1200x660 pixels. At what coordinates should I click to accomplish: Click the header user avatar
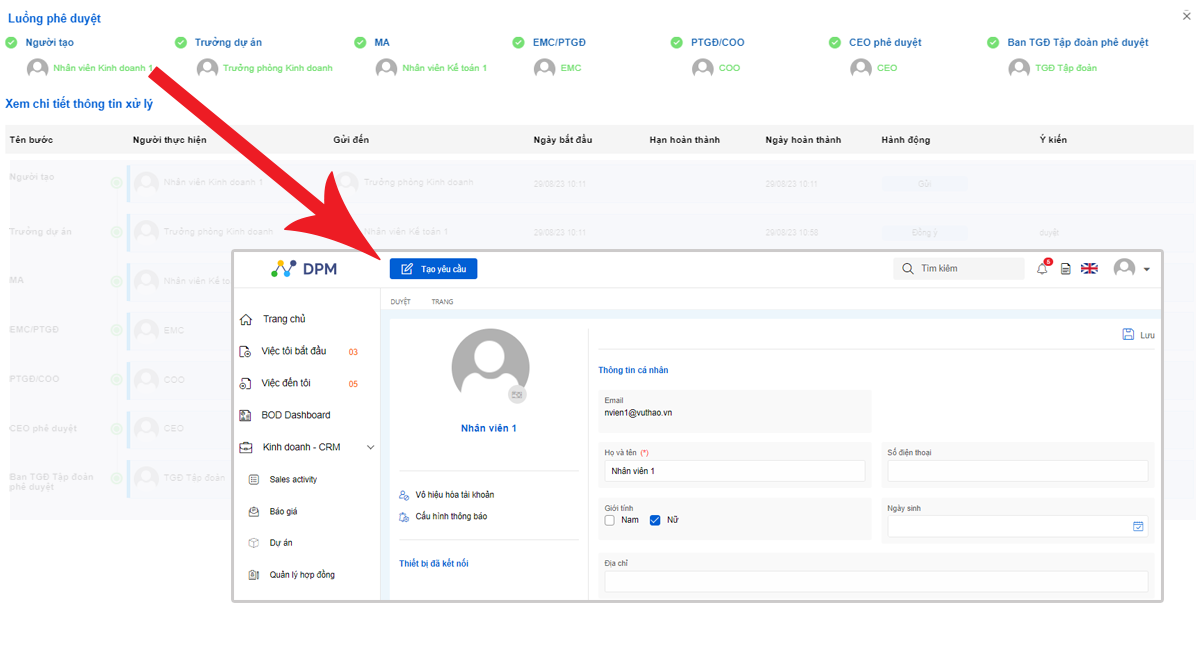coord(1125,269)
